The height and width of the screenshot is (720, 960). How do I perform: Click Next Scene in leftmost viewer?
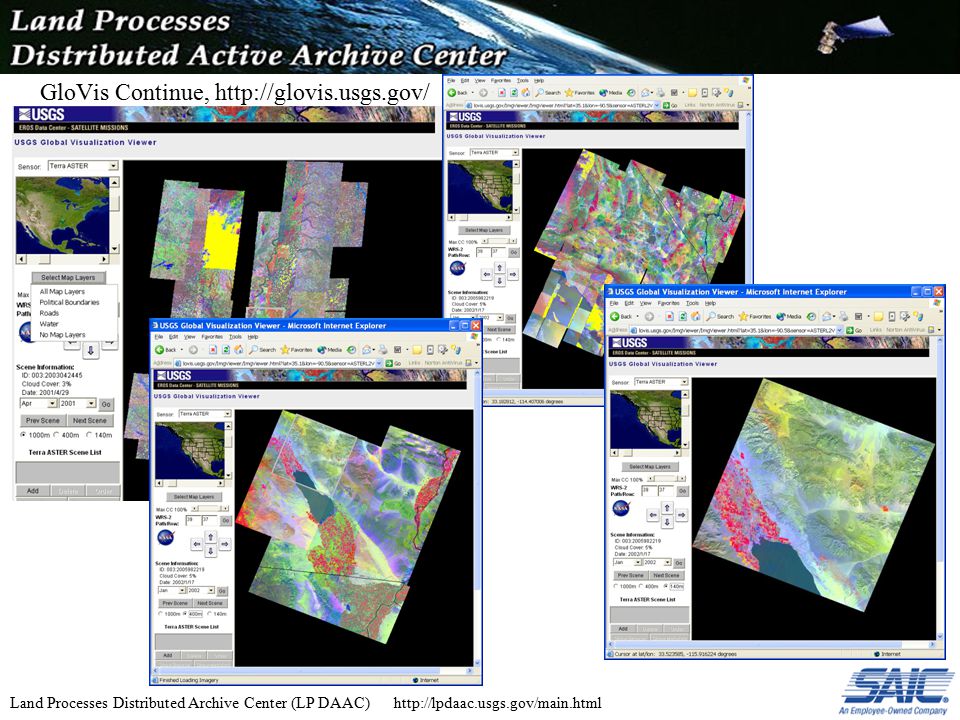point(89,421)
